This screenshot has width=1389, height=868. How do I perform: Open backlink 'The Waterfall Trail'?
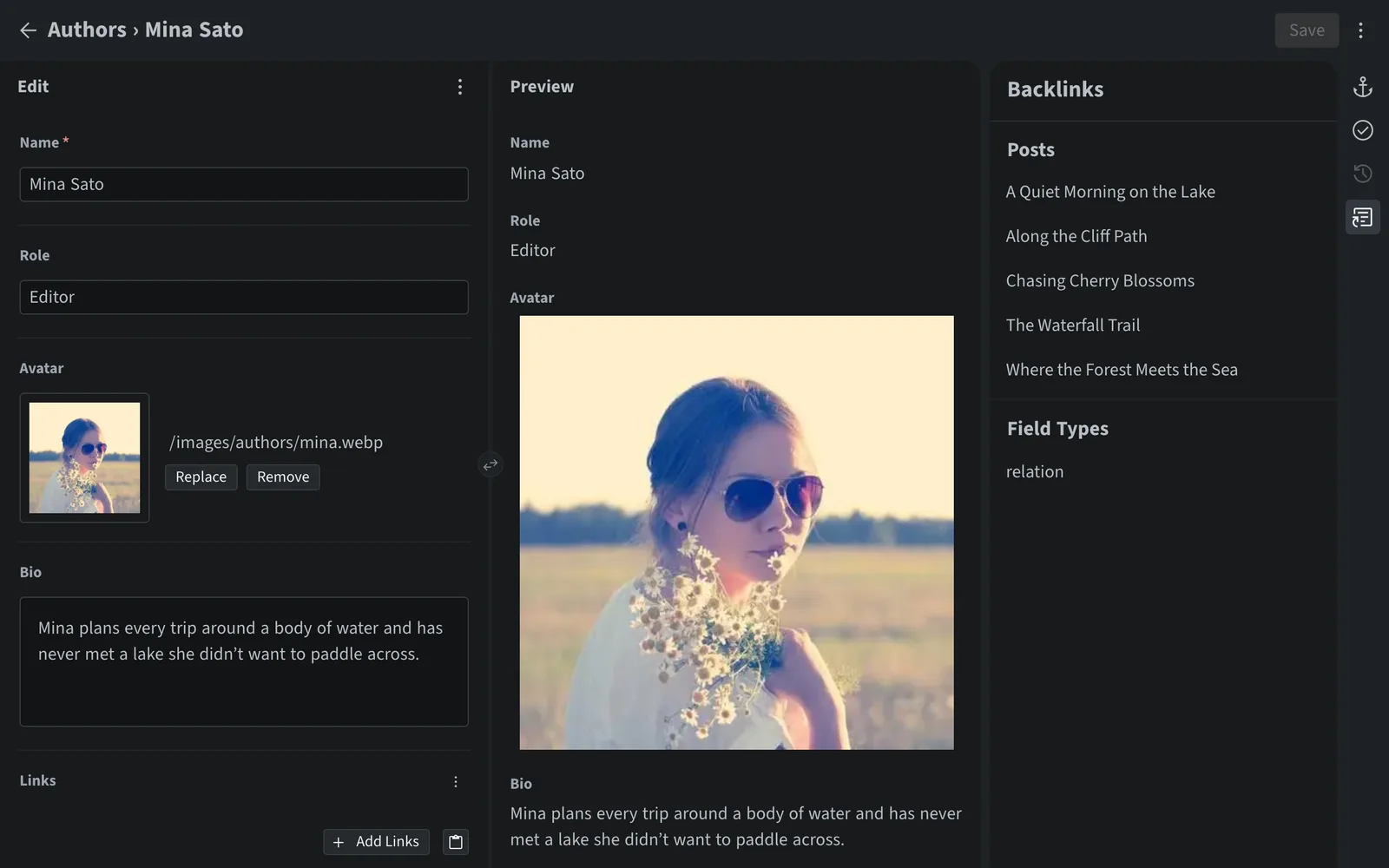[1073, 325]
